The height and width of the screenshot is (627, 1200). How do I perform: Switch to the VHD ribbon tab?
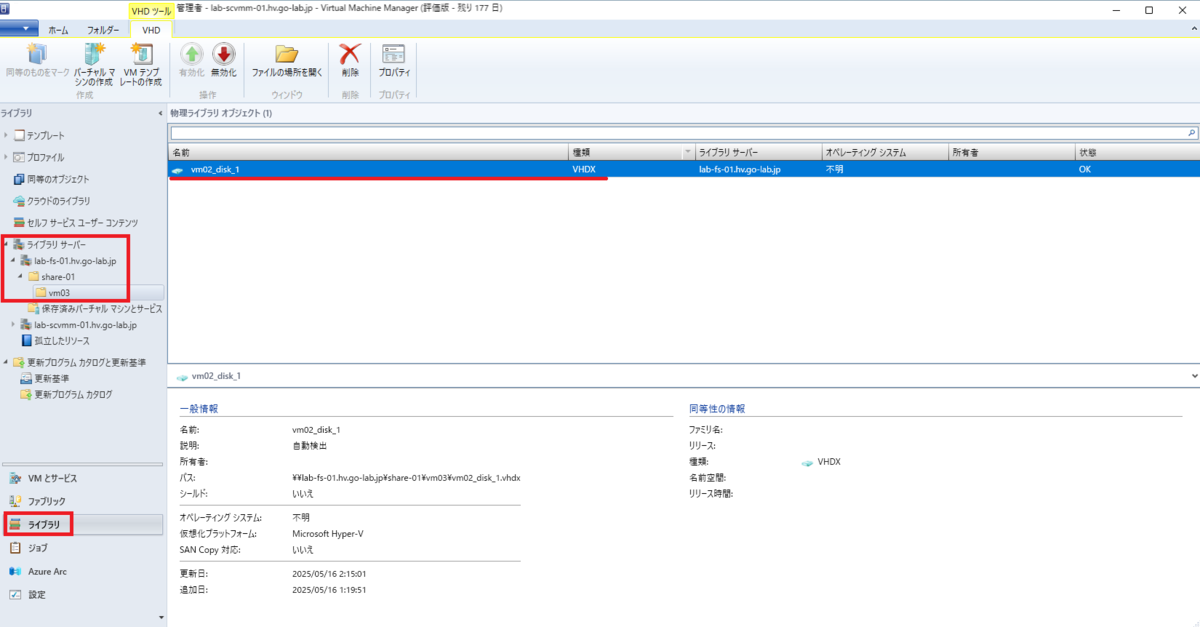point(151,30)
